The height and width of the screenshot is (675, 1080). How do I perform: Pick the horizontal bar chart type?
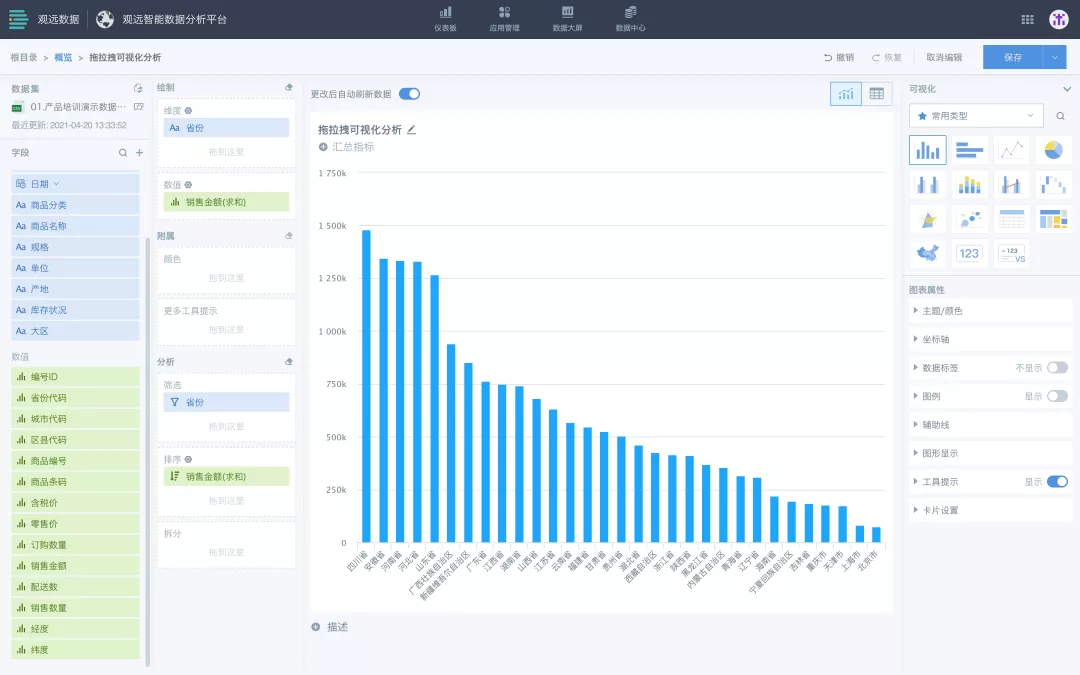969,150
